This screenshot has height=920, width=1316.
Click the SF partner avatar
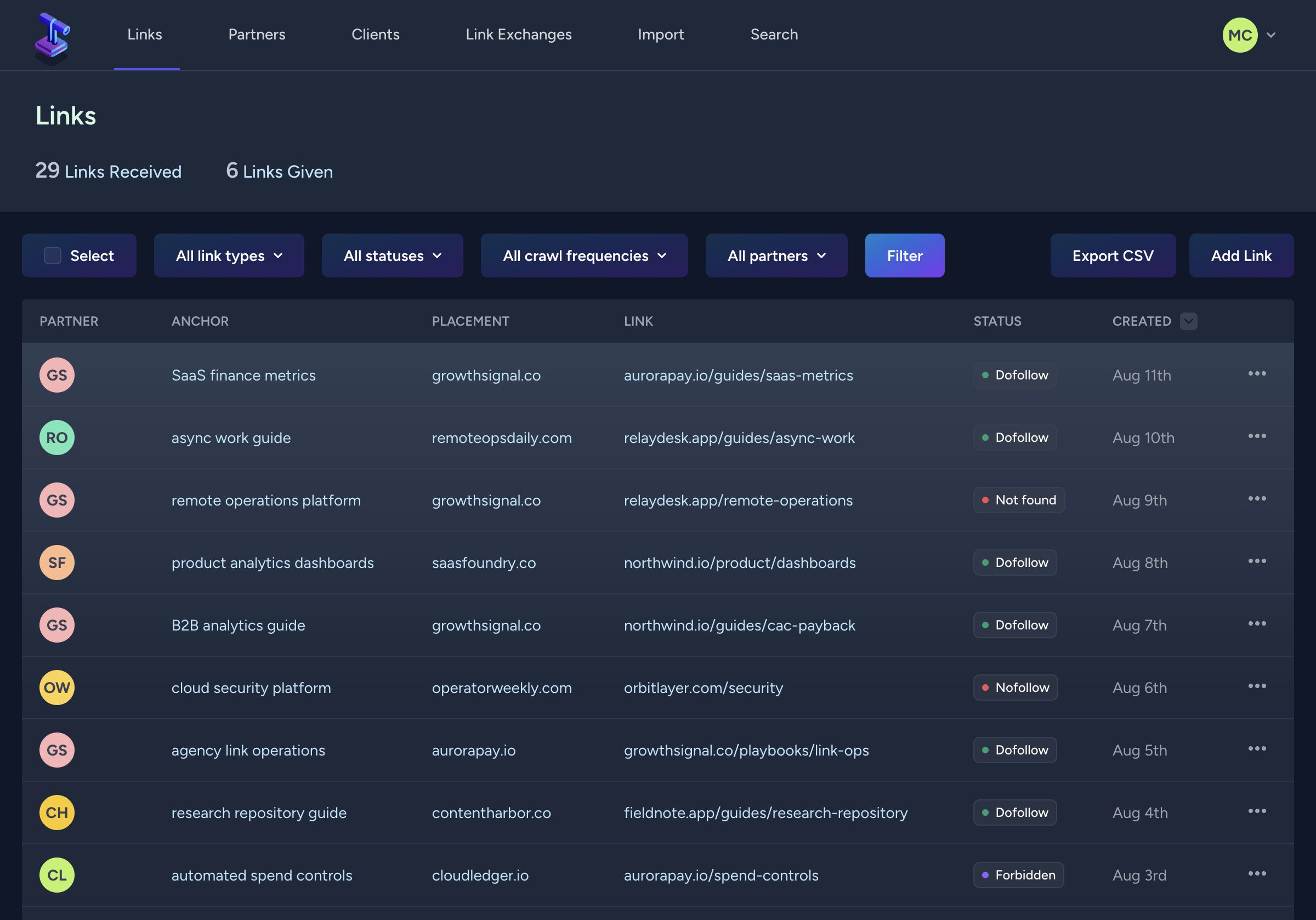tap(56, 563)
